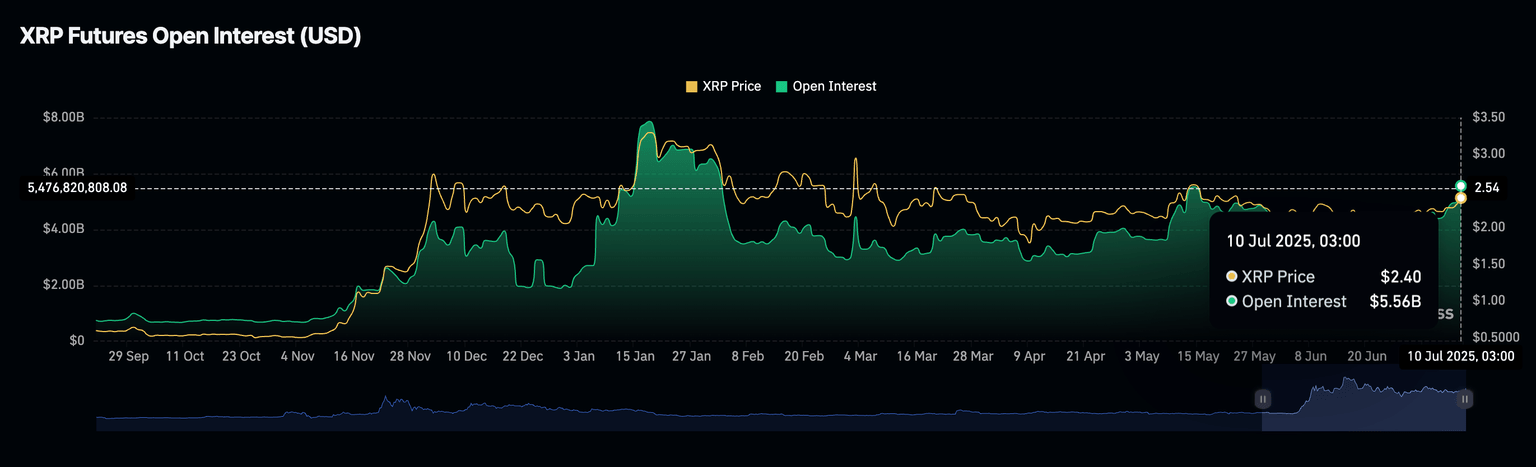Click the green dot in the tooltip
This screenshot has width=1536, height=467.
tap(1232, 301)
